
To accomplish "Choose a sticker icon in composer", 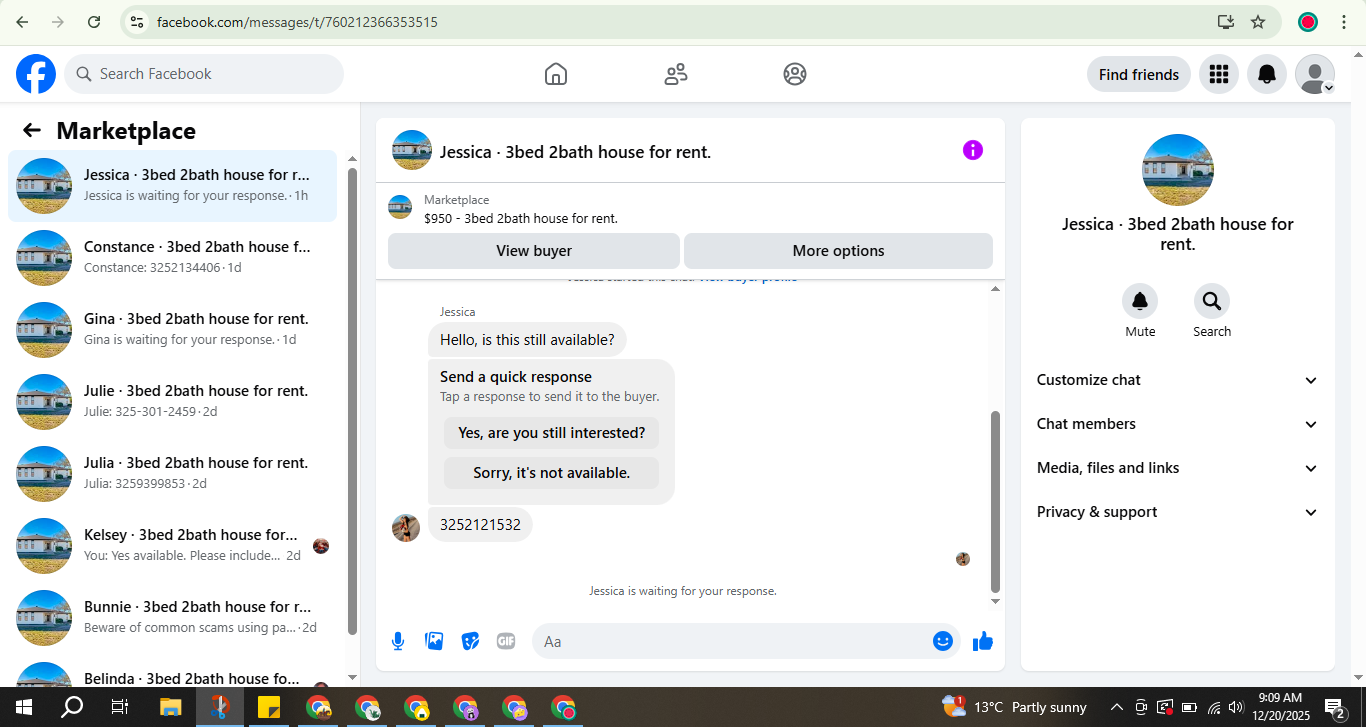I will (470, 641).
